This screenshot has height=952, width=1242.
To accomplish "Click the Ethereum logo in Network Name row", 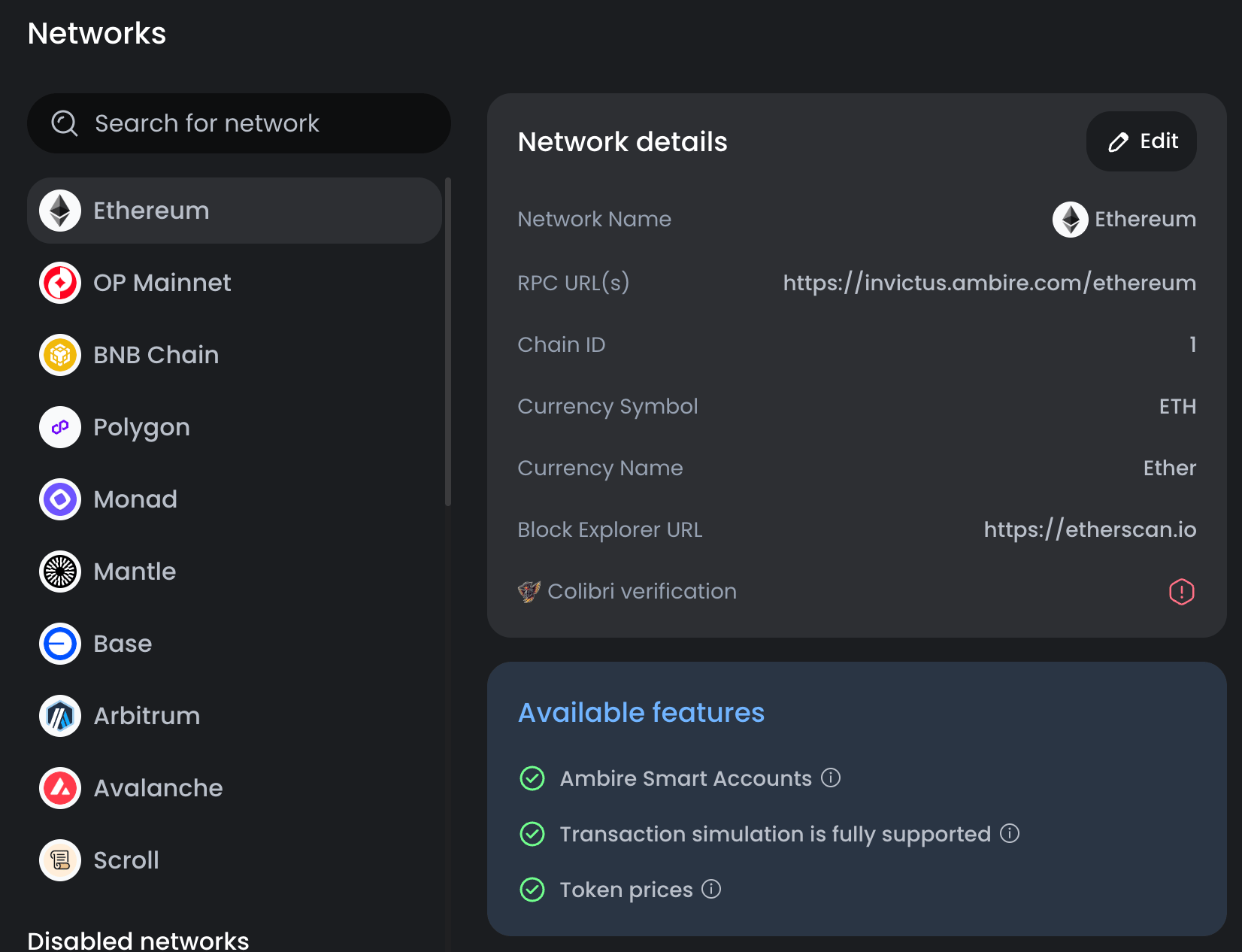I will 1071,220.
